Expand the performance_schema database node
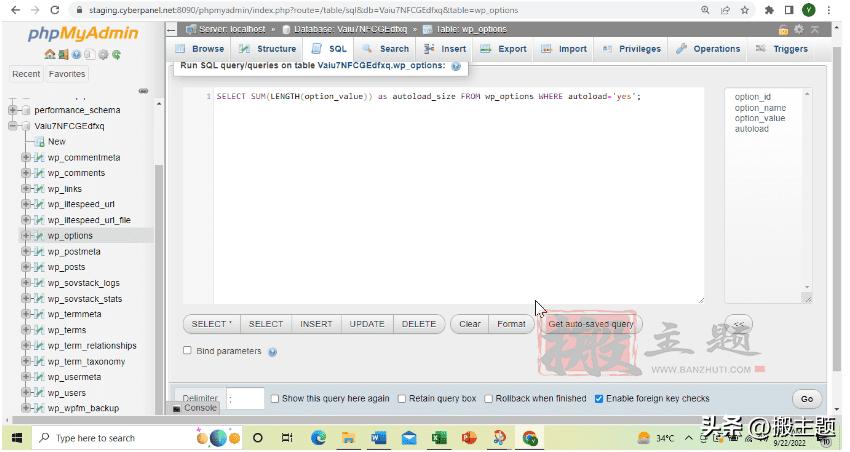This screenshot has height=452, width=850. (x=14, y=110)
